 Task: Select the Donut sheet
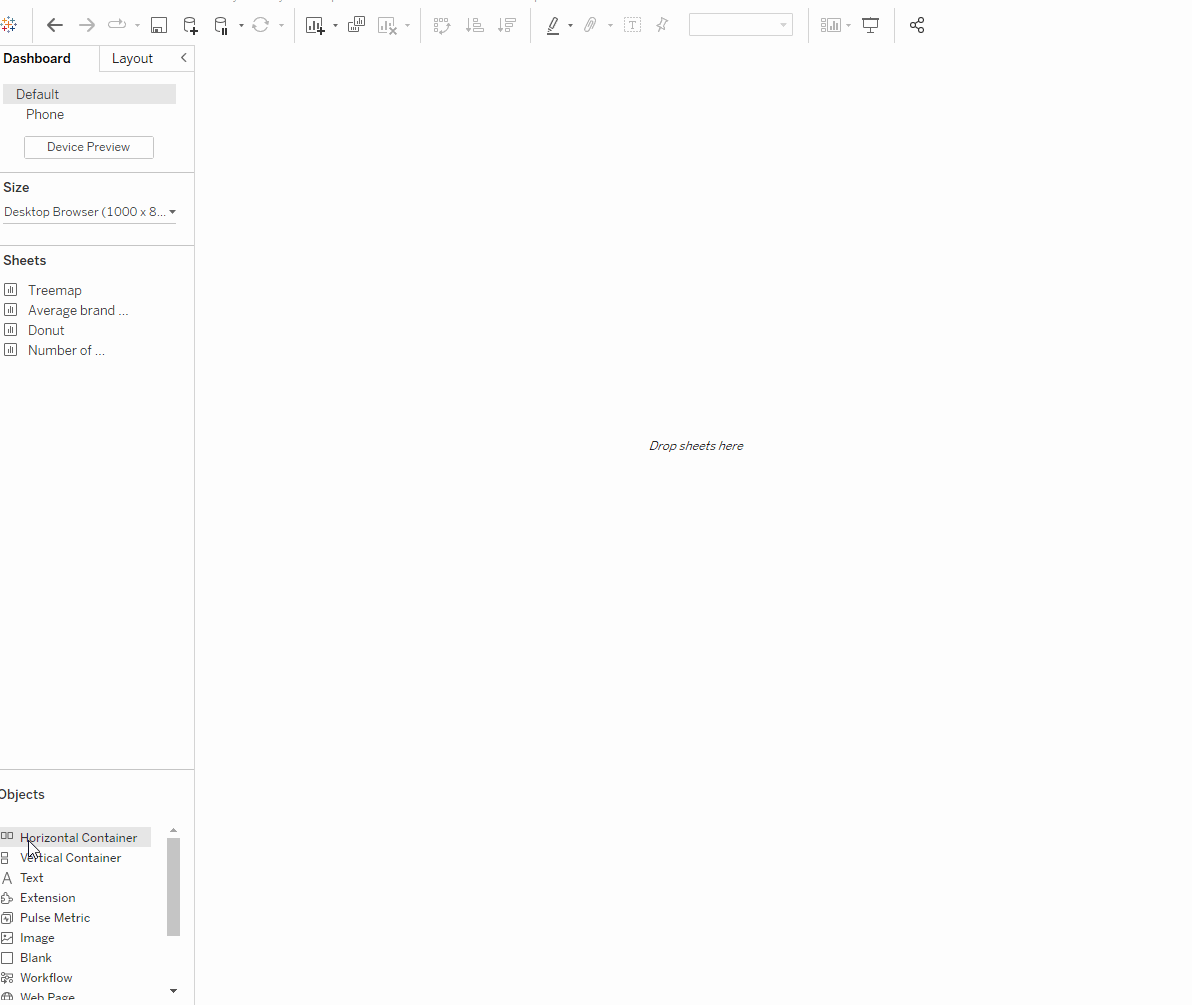[46, 331]
